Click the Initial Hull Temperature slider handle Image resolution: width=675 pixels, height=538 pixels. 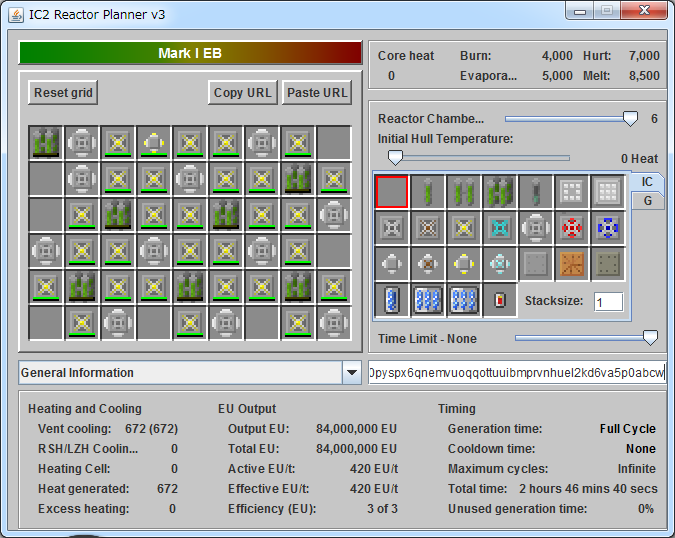(395, 158)
